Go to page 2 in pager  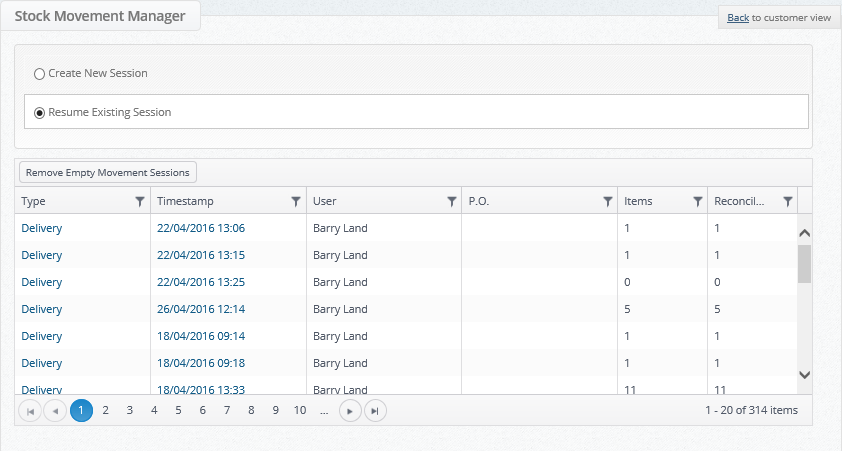(x=105, y=411)
